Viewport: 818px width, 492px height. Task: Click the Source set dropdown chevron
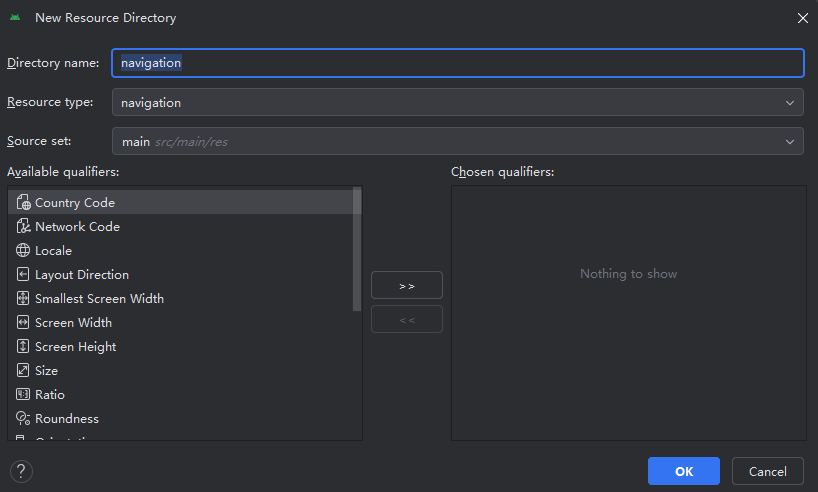[790, 142]
